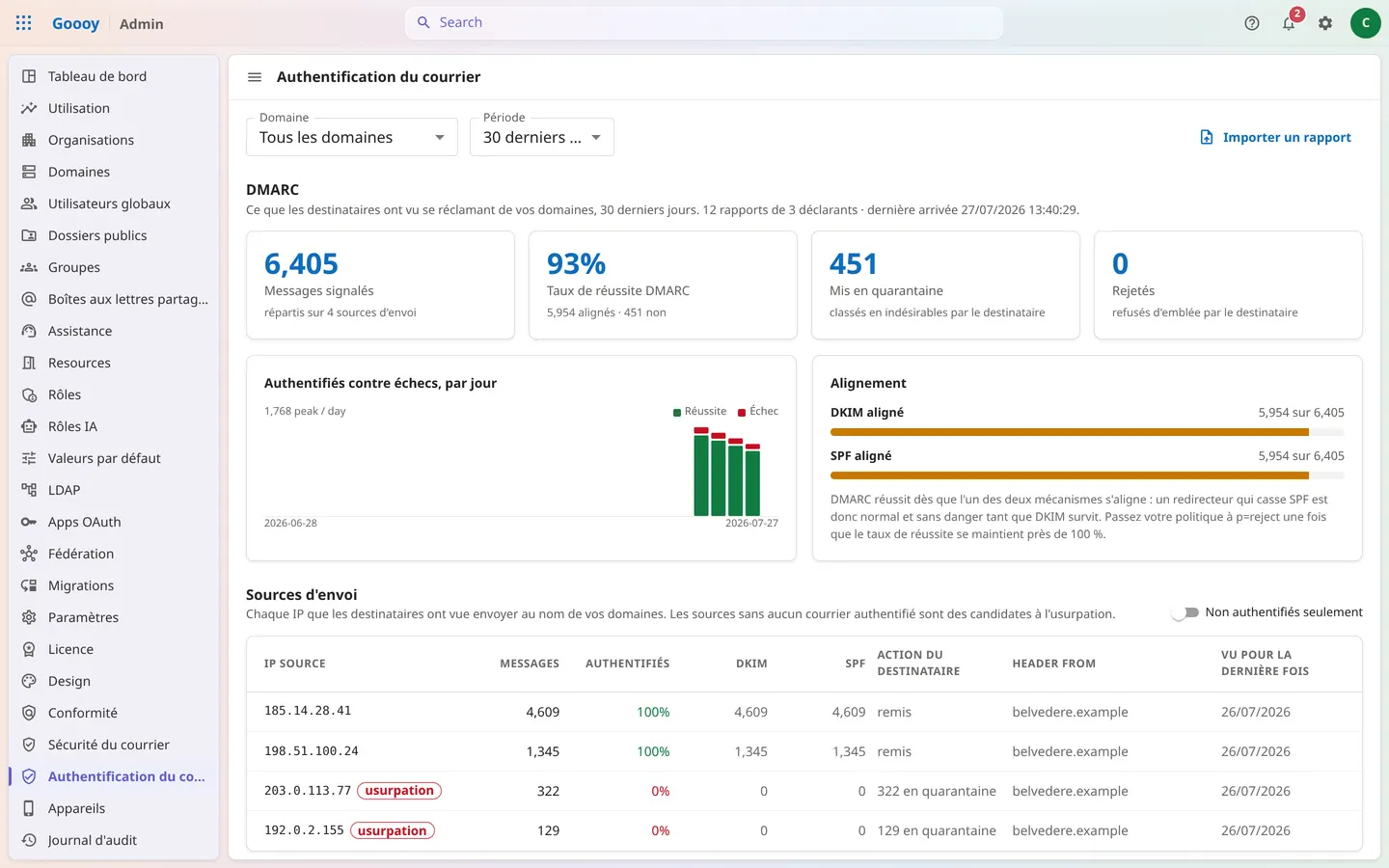The image size is (1389, 868).
Task: Open the notifications bell icon
Action: (x=1289, y=23)
